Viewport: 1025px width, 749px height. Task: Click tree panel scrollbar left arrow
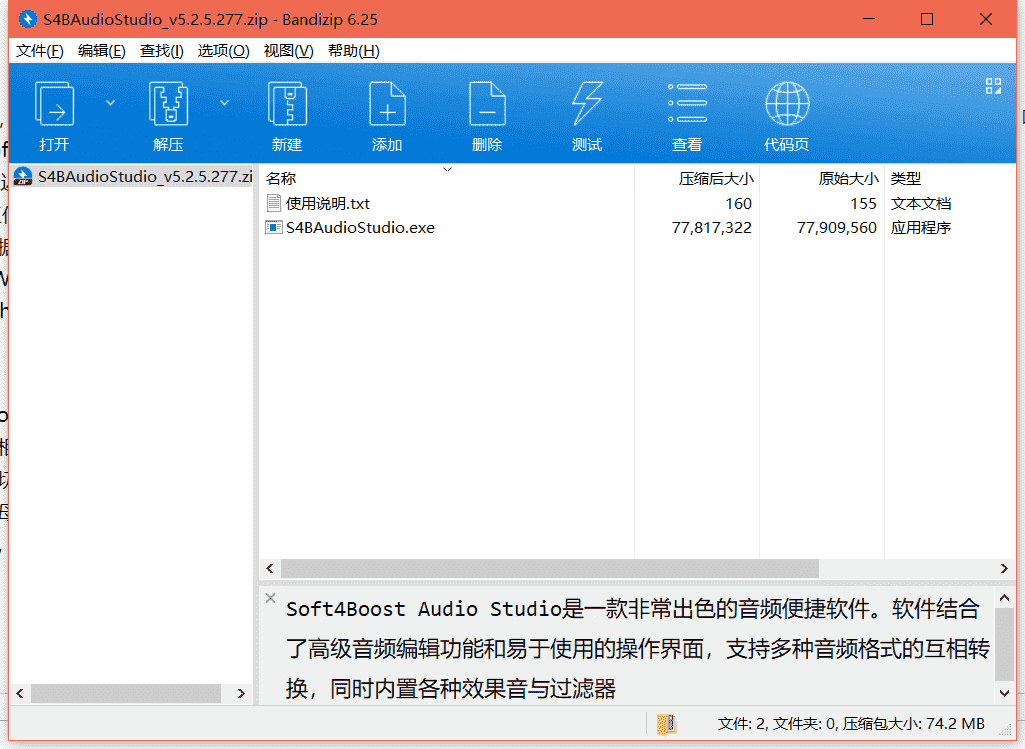(20, 693)
